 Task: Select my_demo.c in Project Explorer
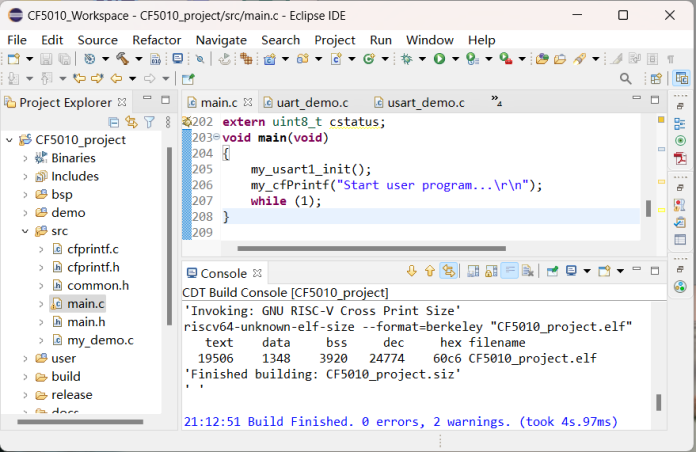[99, 340]
